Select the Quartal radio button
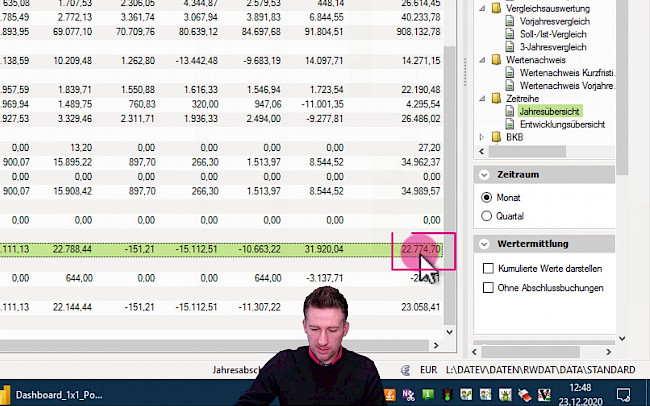 pyautogui.click(x=487, y=216)
